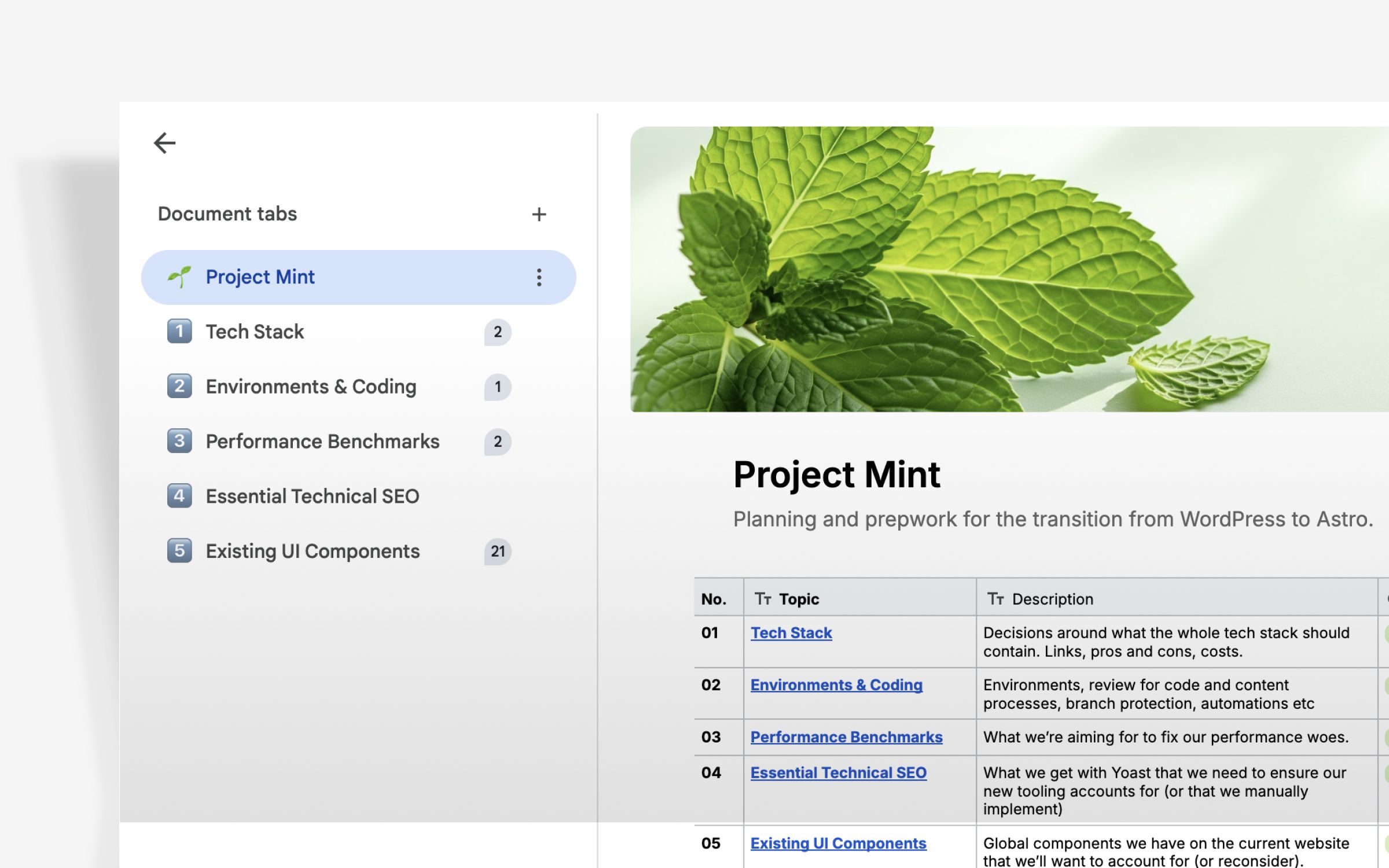
Task: Click the text-type icon in Topic header
Action: pyautogui.click(x=763, y=599)
